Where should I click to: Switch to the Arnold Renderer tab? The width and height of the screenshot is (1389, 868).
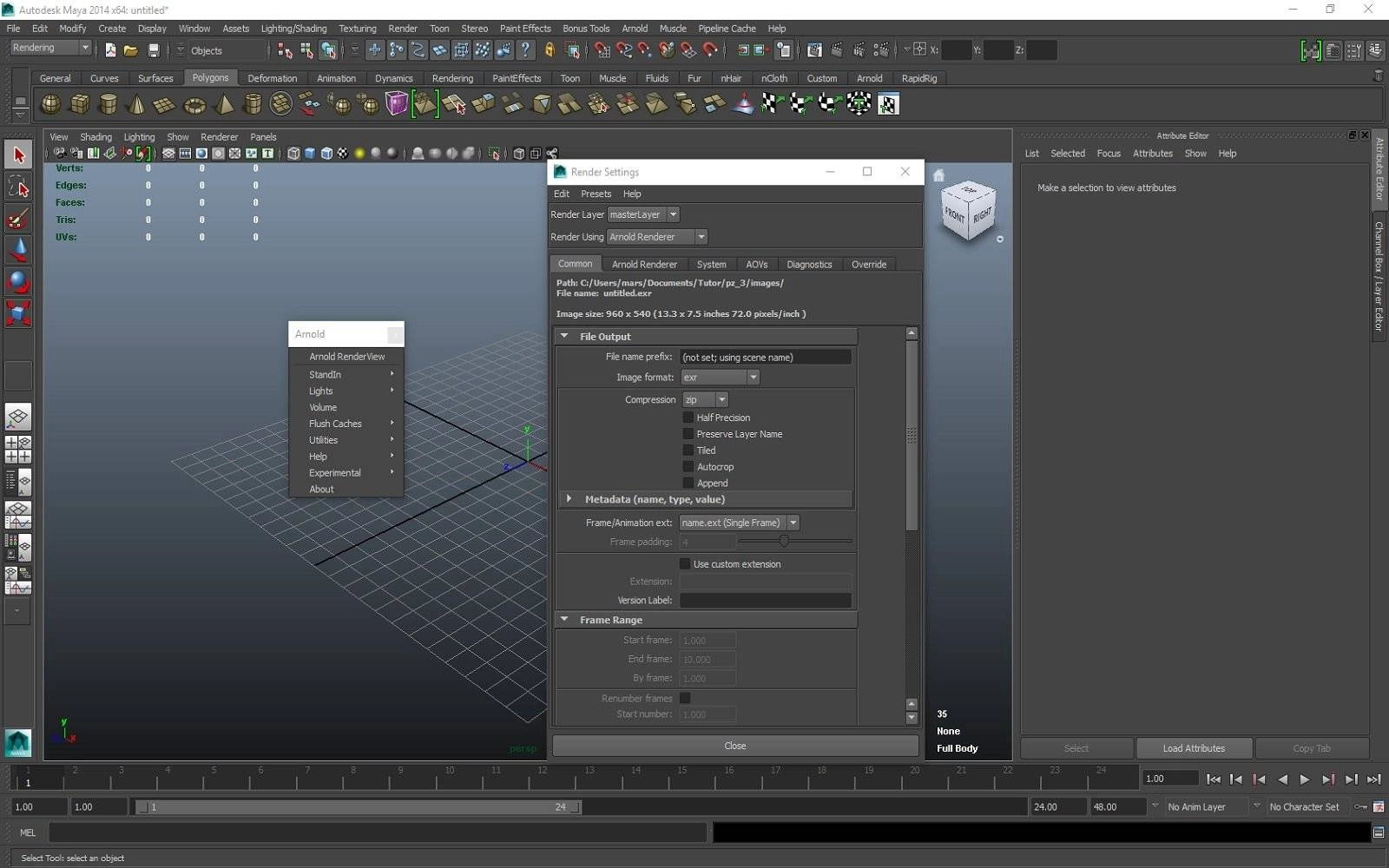tap(644, 264)
